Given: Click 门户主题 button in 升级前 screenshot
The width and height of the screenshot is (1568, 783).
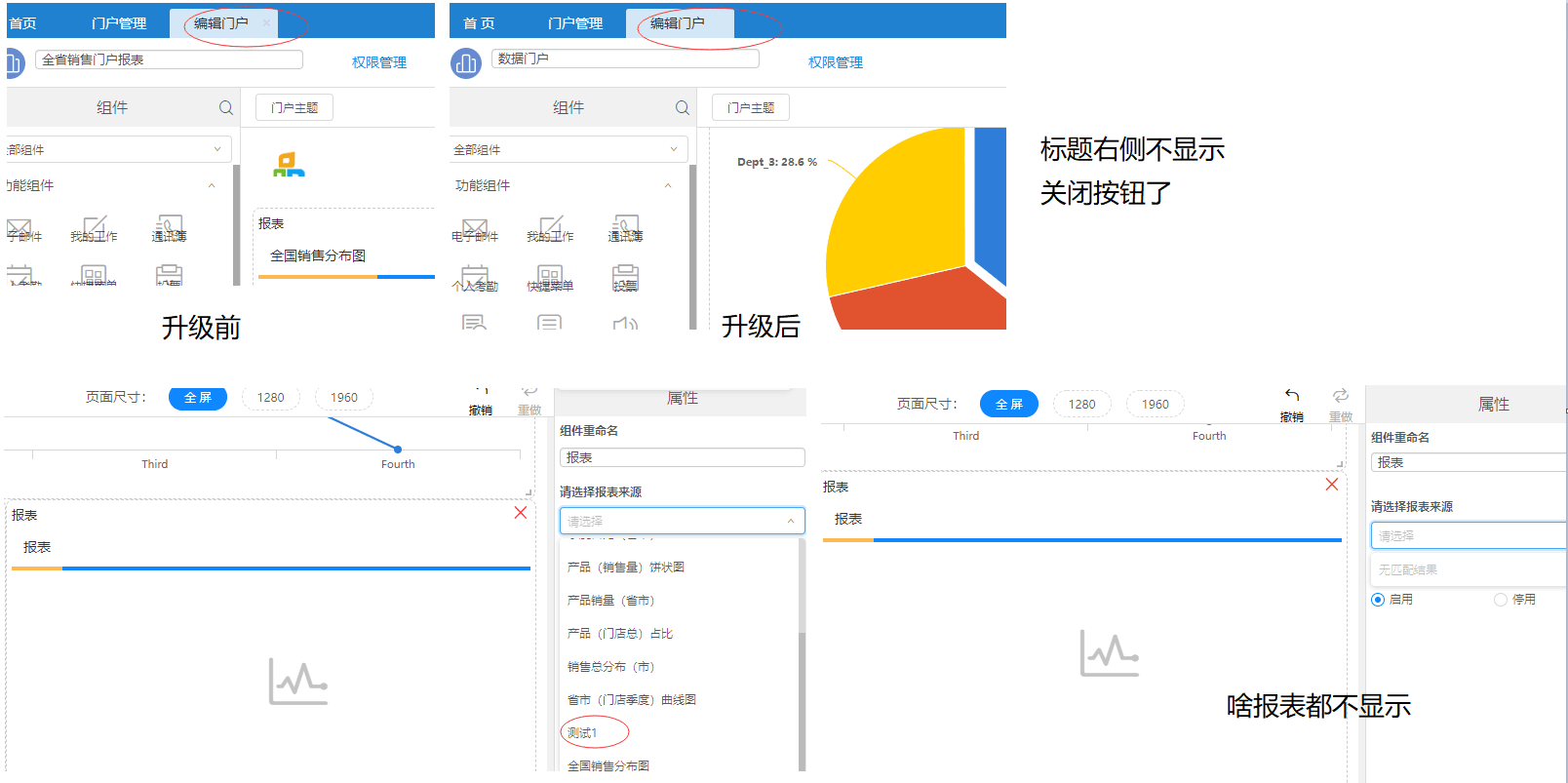Looking at the screenshot, I should coord(294,107).
